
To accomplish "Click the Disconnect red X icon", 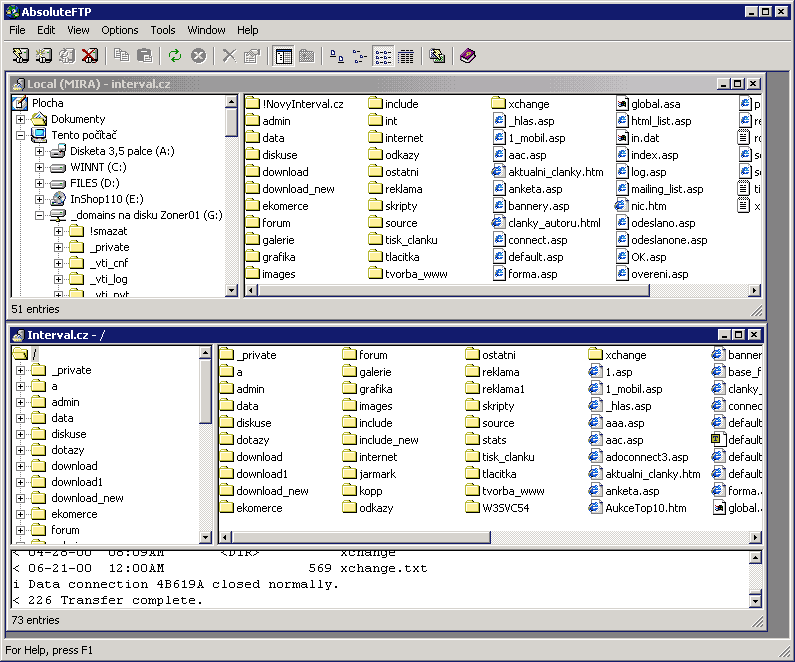I will [x=90, y=56].
